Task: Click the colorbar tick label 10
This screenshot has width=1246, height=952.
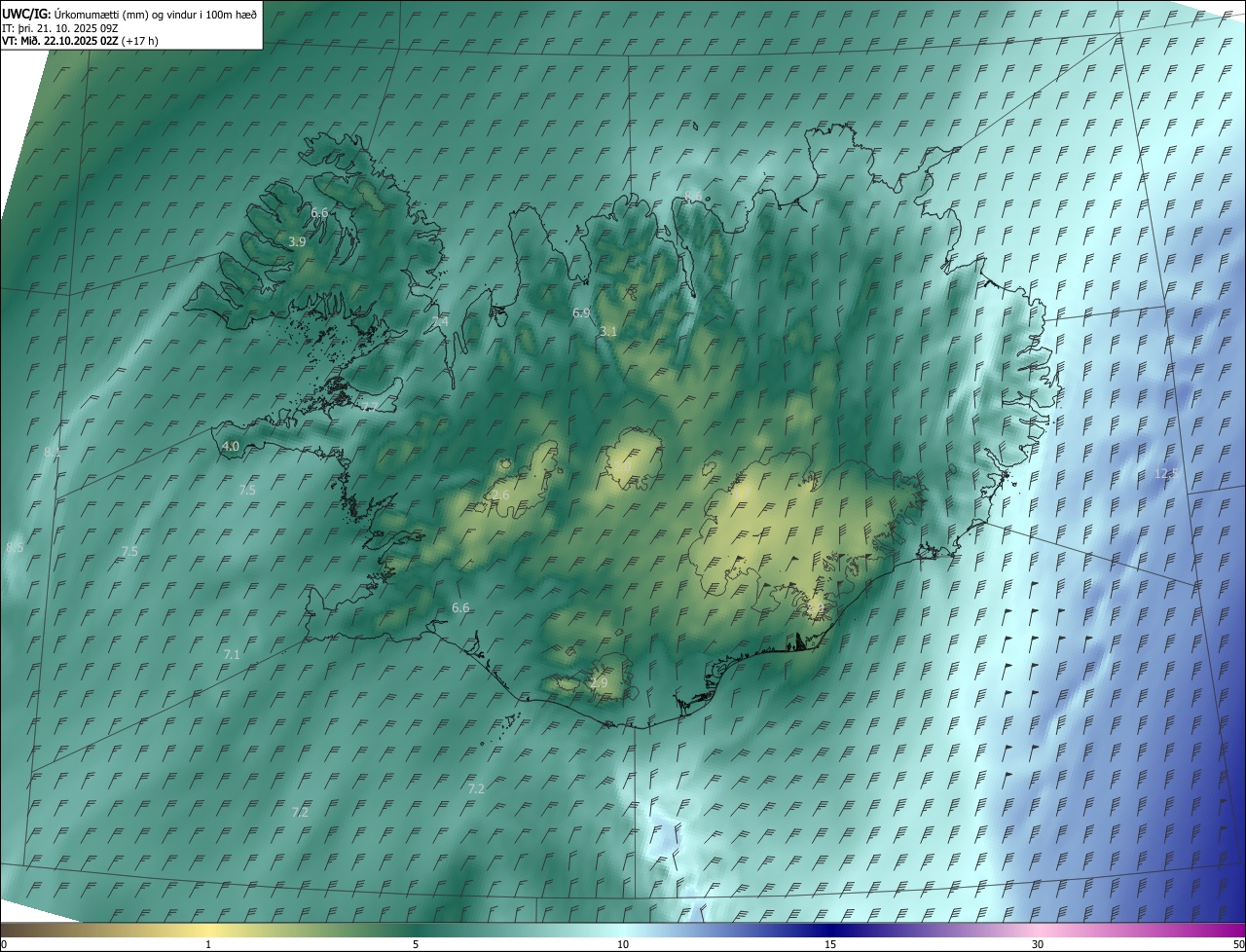Action: (x=623, y=944)
